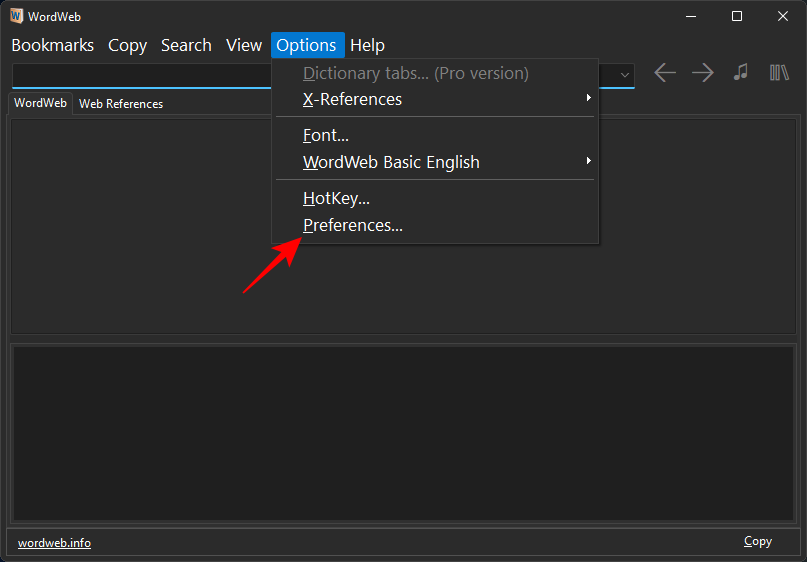Select the Font menu entry
Image resolution: width=807 pixels, height=562 pixels.
pos(326,135)
